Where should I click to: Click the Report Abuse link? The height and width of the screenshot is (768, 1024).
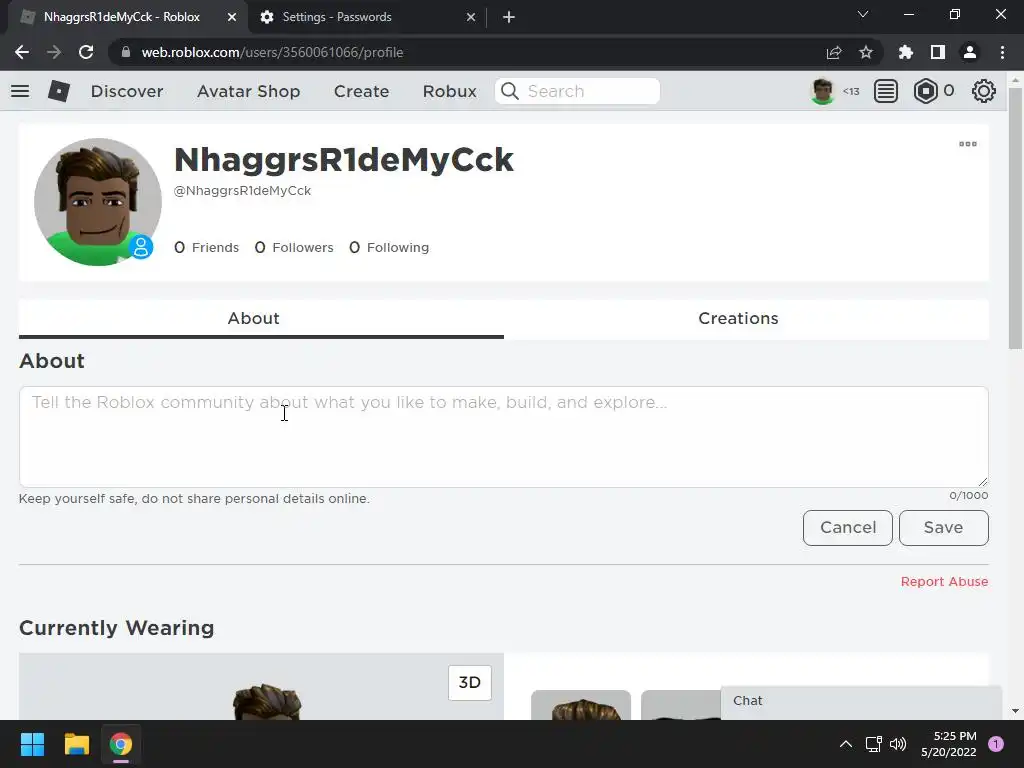(944, 582)
